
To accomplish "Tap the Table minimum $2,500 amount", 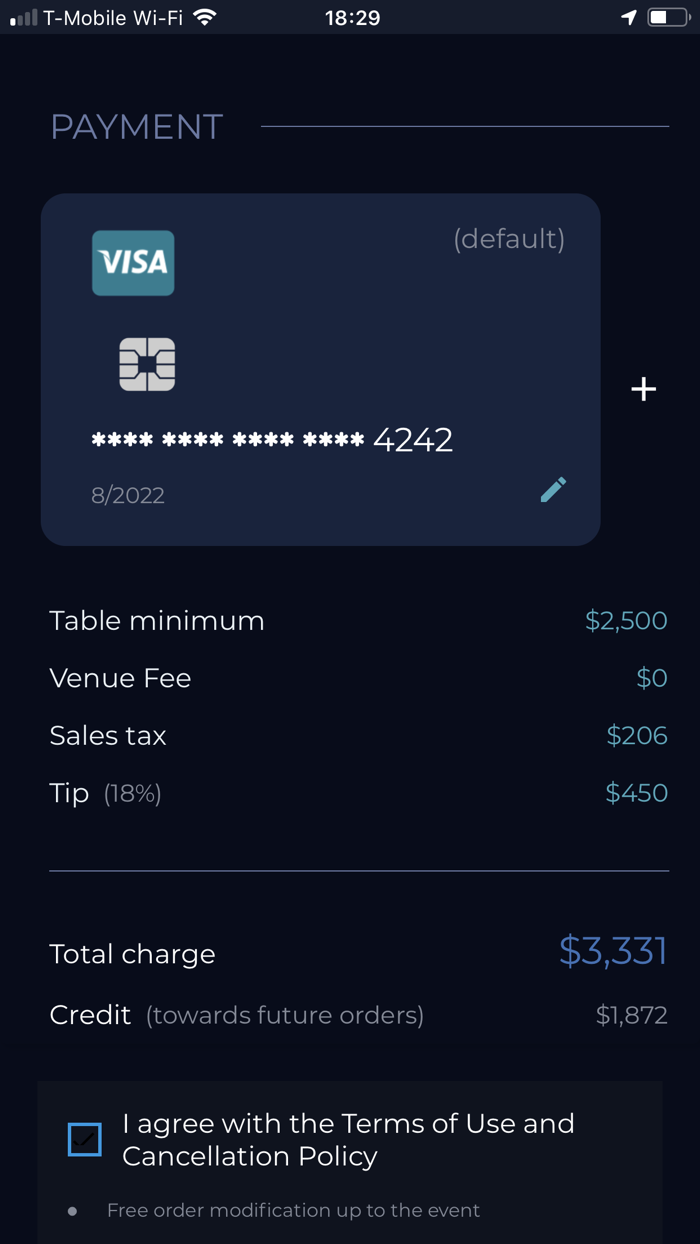I will pos(626,620).
